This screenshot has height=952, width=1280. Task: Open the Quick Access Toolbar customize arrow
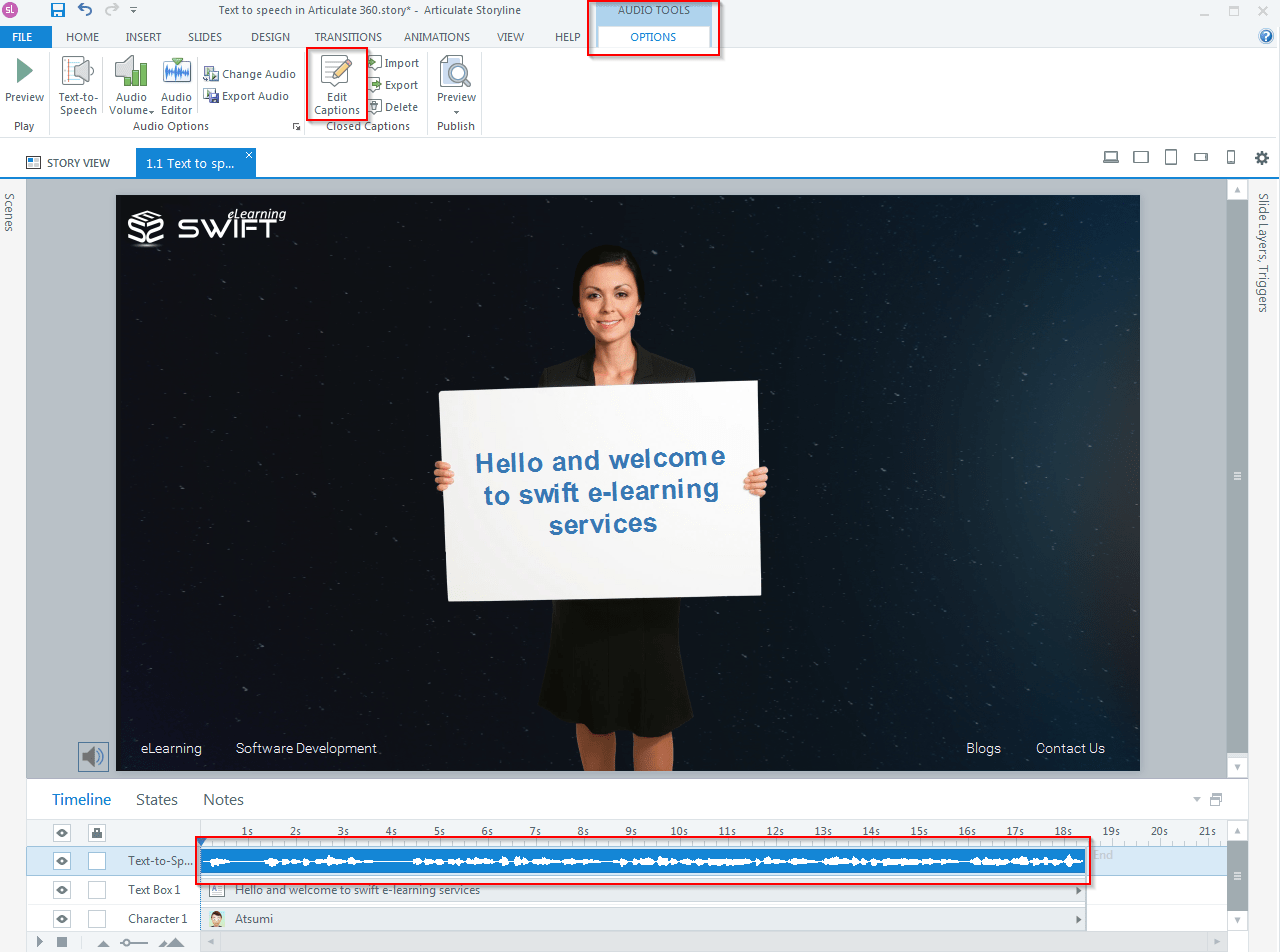[135, 10]
